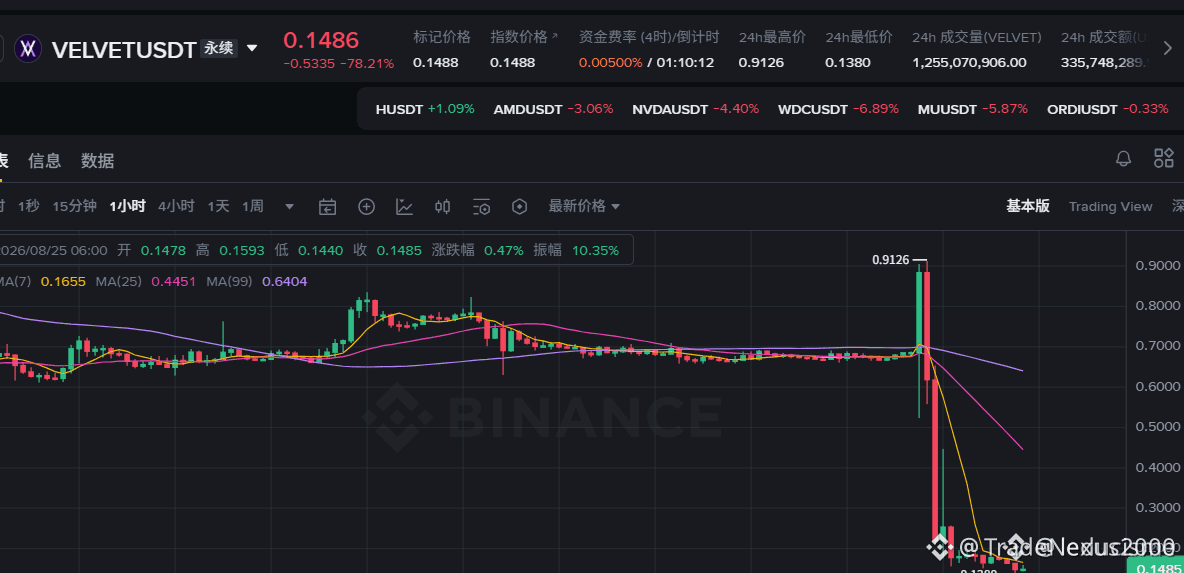1184x573 pixels.
Task: Open the VELVETUSDT pair selector dropdown arrow
Action: (x=252, y=49)
